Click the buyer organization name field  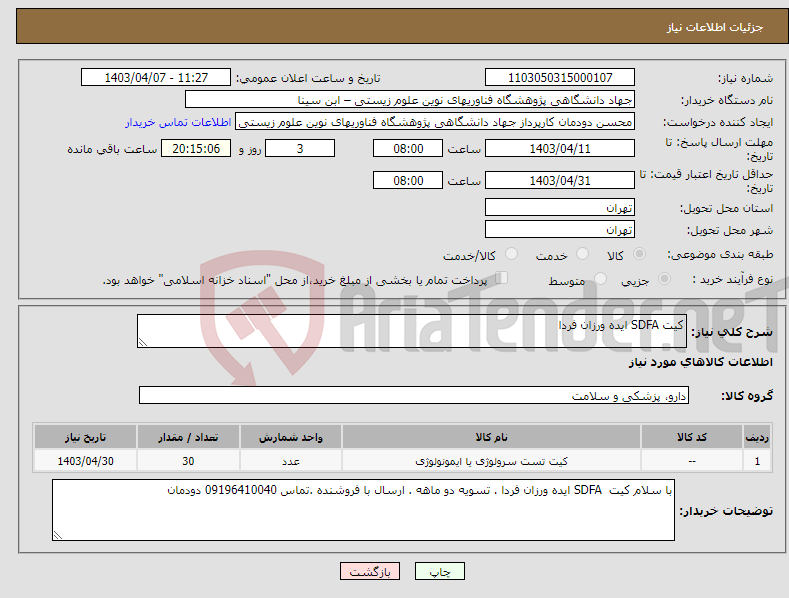(410, 100)
